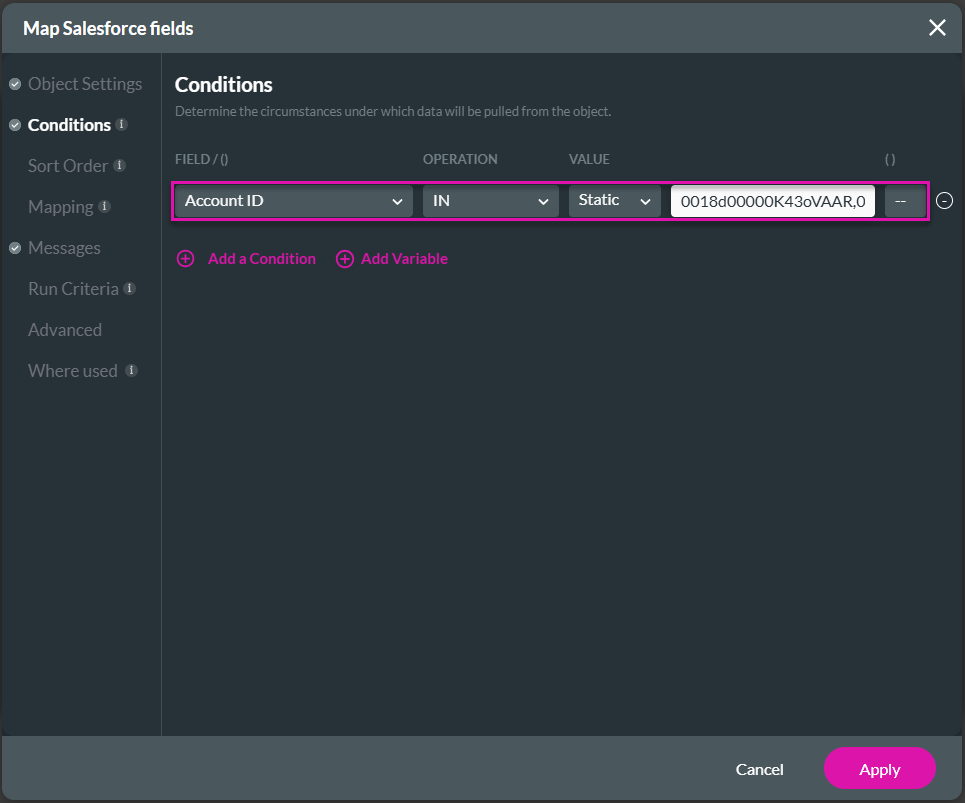This screenshot has height=803, width=965.
Task: Click the Cancel button
Action: coord(759,769)
